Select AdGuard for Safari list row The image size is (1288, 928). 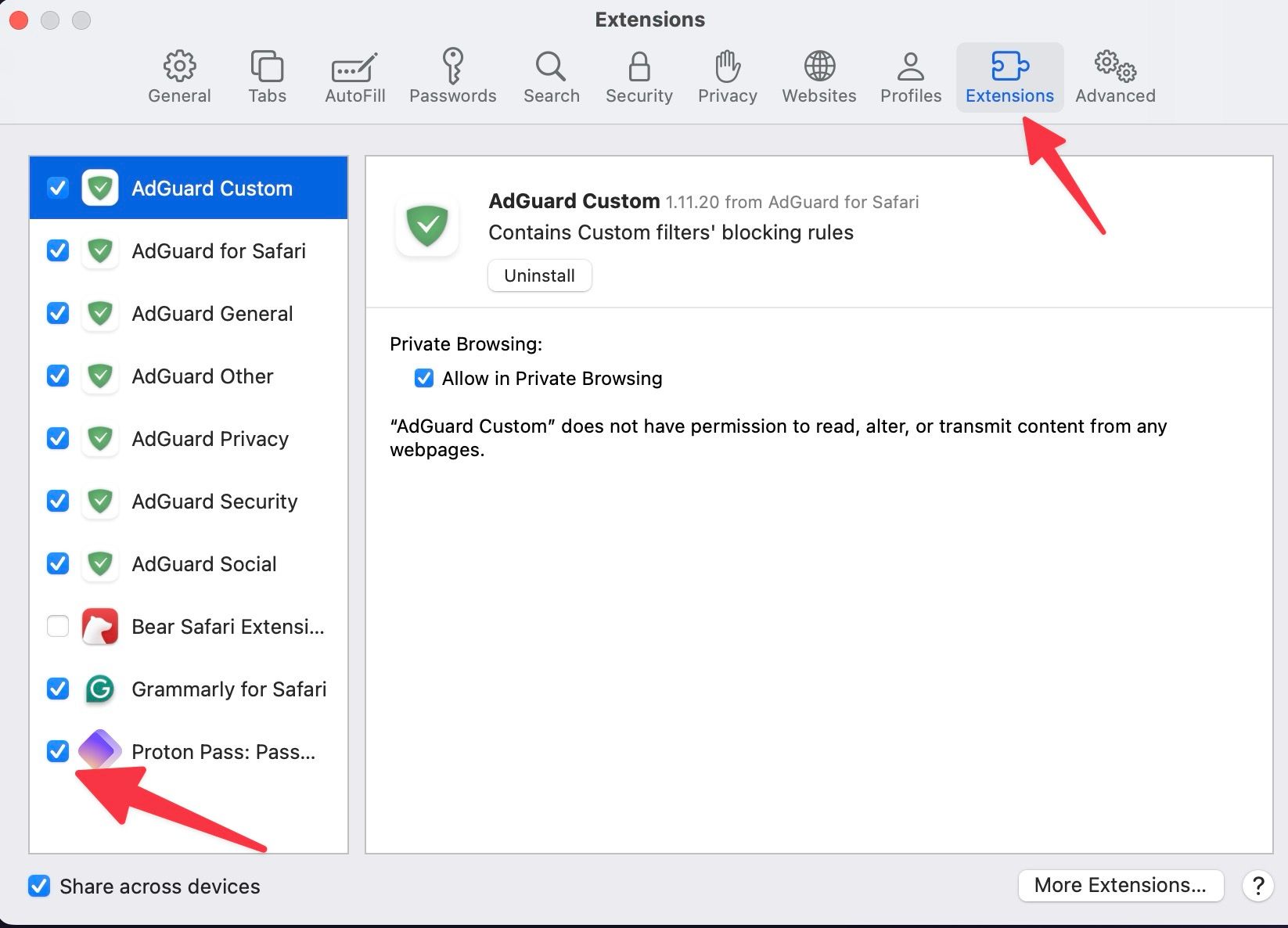click(189, 250)
